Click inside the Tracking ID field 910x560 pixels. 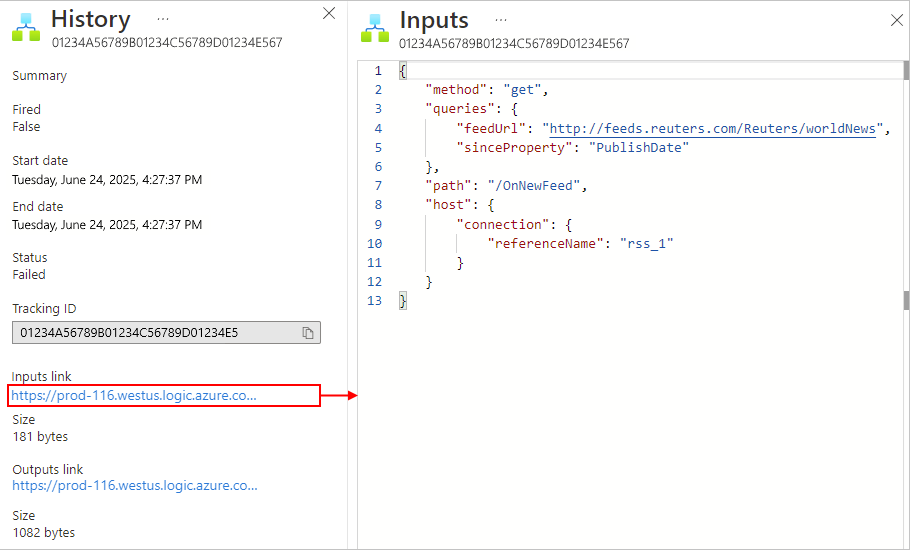157,333
